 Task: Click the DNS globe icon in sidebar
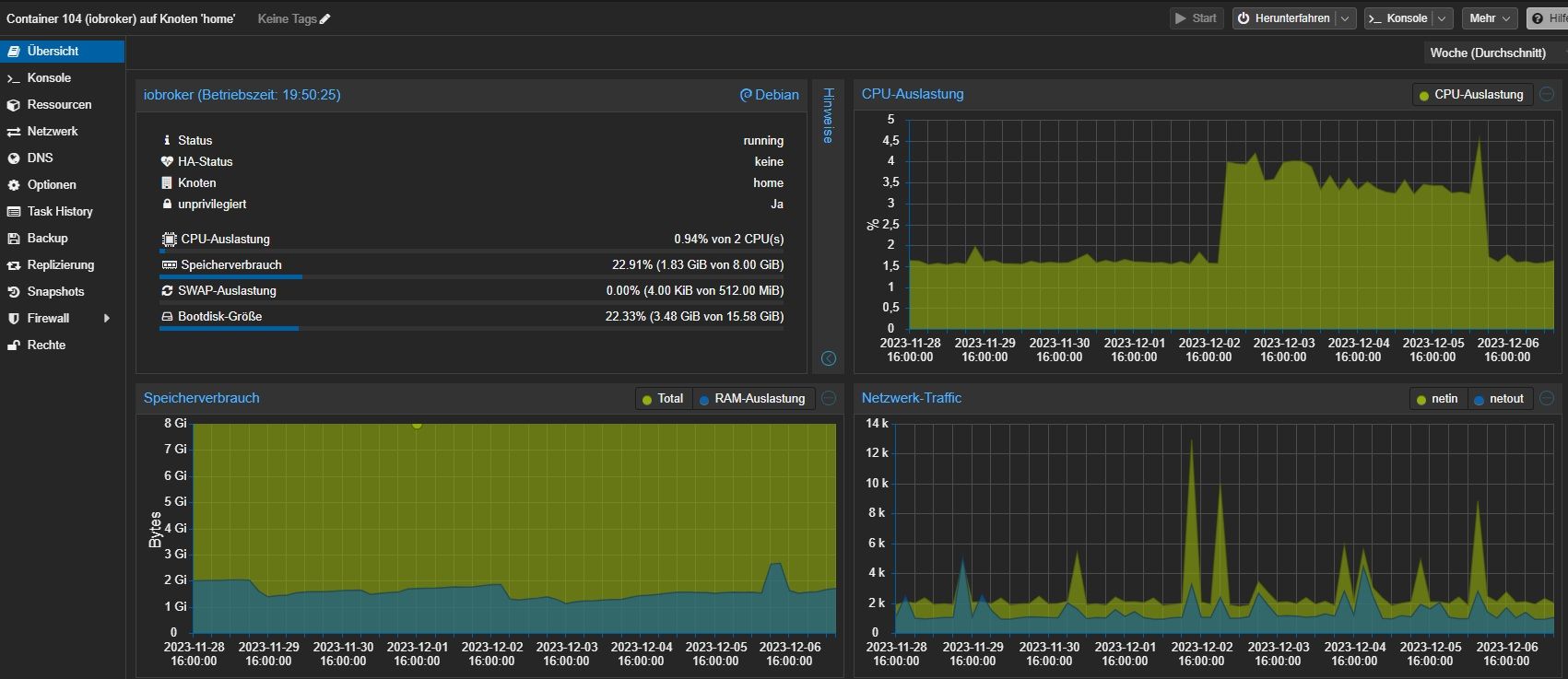pyautogui.click(x=14, y=158)
